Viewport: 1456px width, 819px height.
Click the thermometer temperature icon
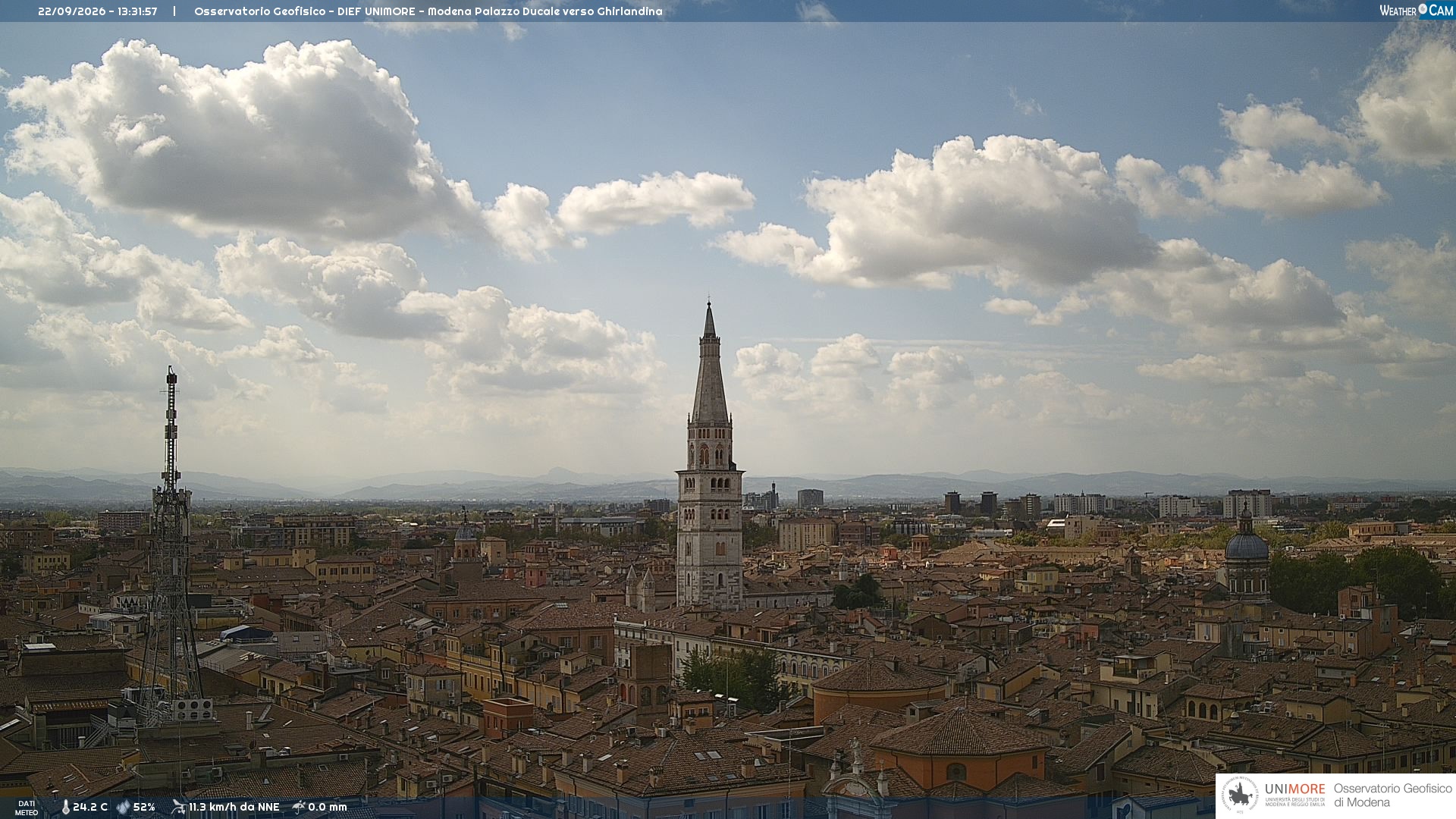[x=65, y=808]
